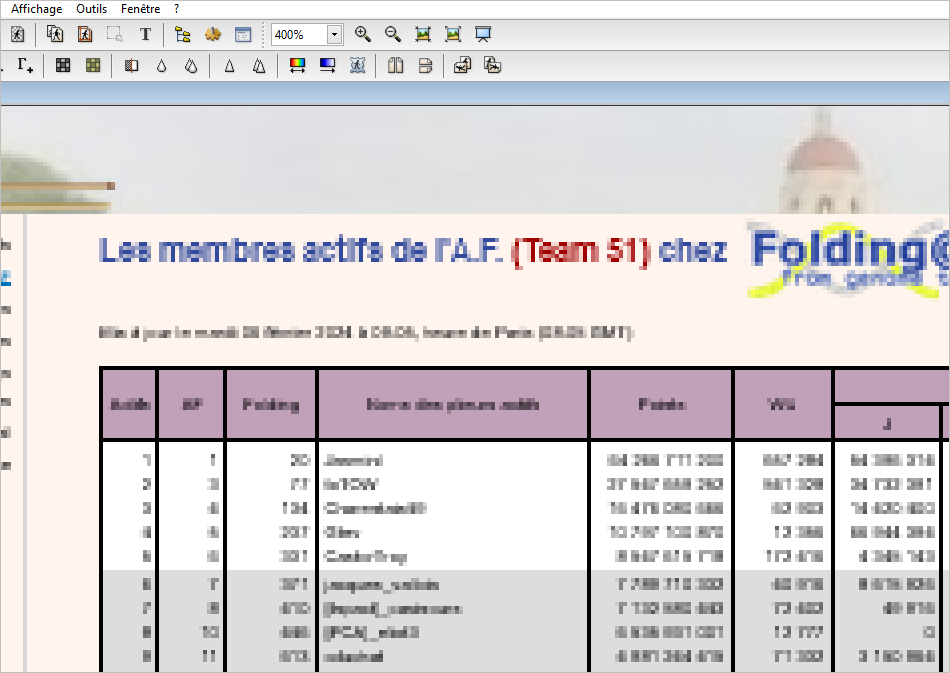Click the orange gear settings icon
950x673 pixels.
point(212,34)
